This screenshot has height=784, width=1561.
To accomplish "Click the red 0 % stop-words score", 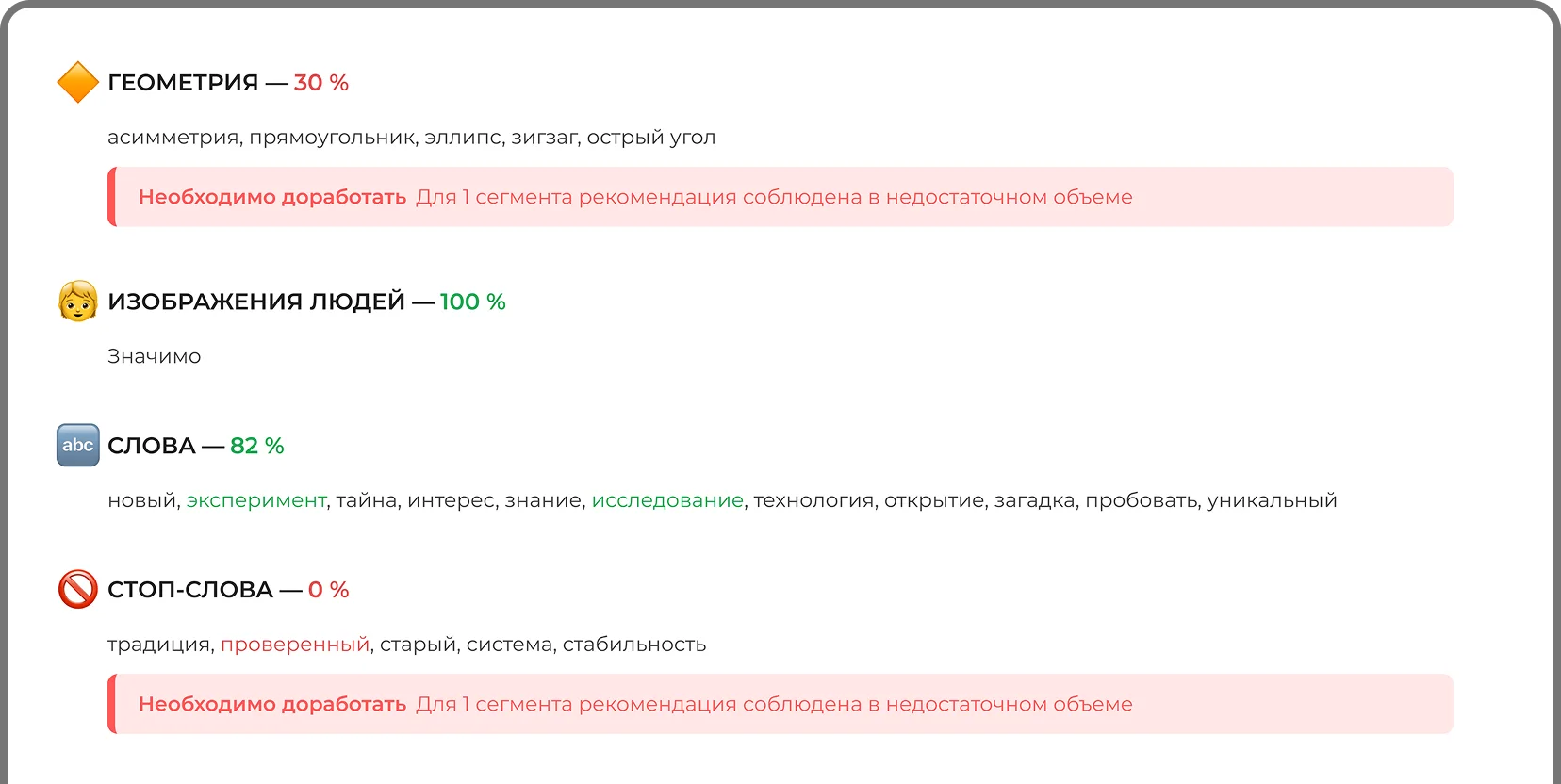I will [x=328, y=590].
